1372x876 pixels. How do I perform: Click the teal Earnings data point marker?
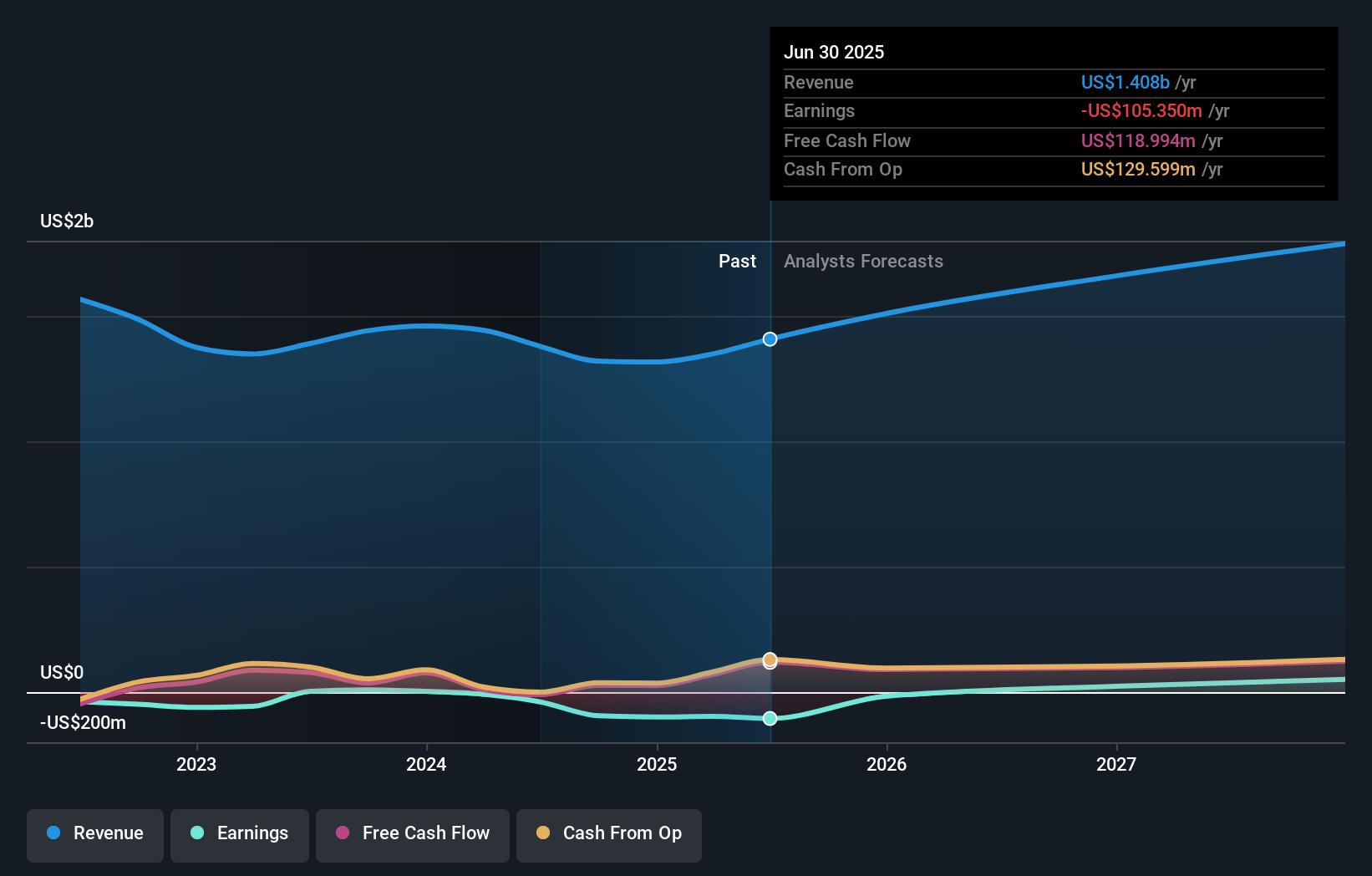[770, 718]
